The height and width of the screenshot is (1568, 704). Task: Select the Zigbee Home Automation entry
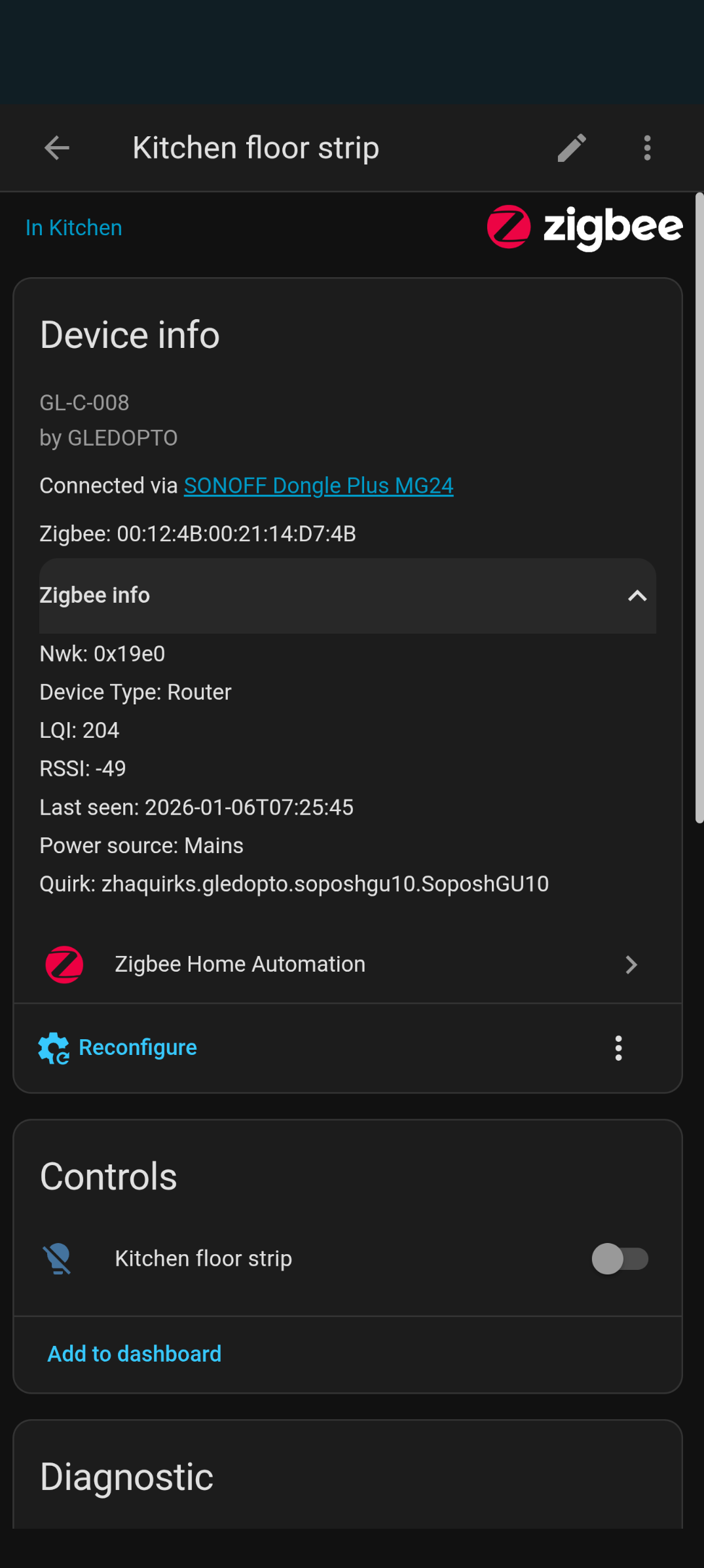(x=240, y=965)
